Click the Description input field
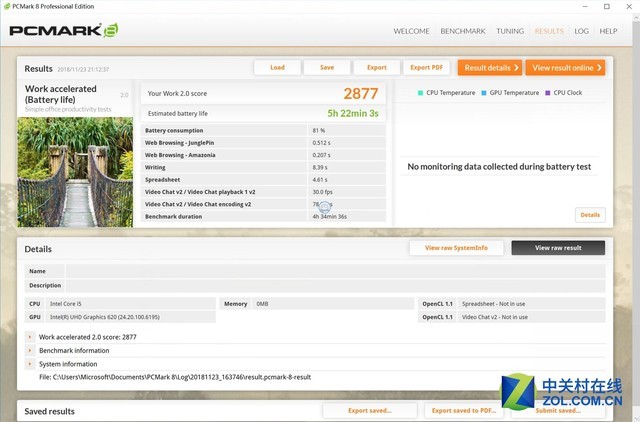640x422 pixels. point(336,285)
